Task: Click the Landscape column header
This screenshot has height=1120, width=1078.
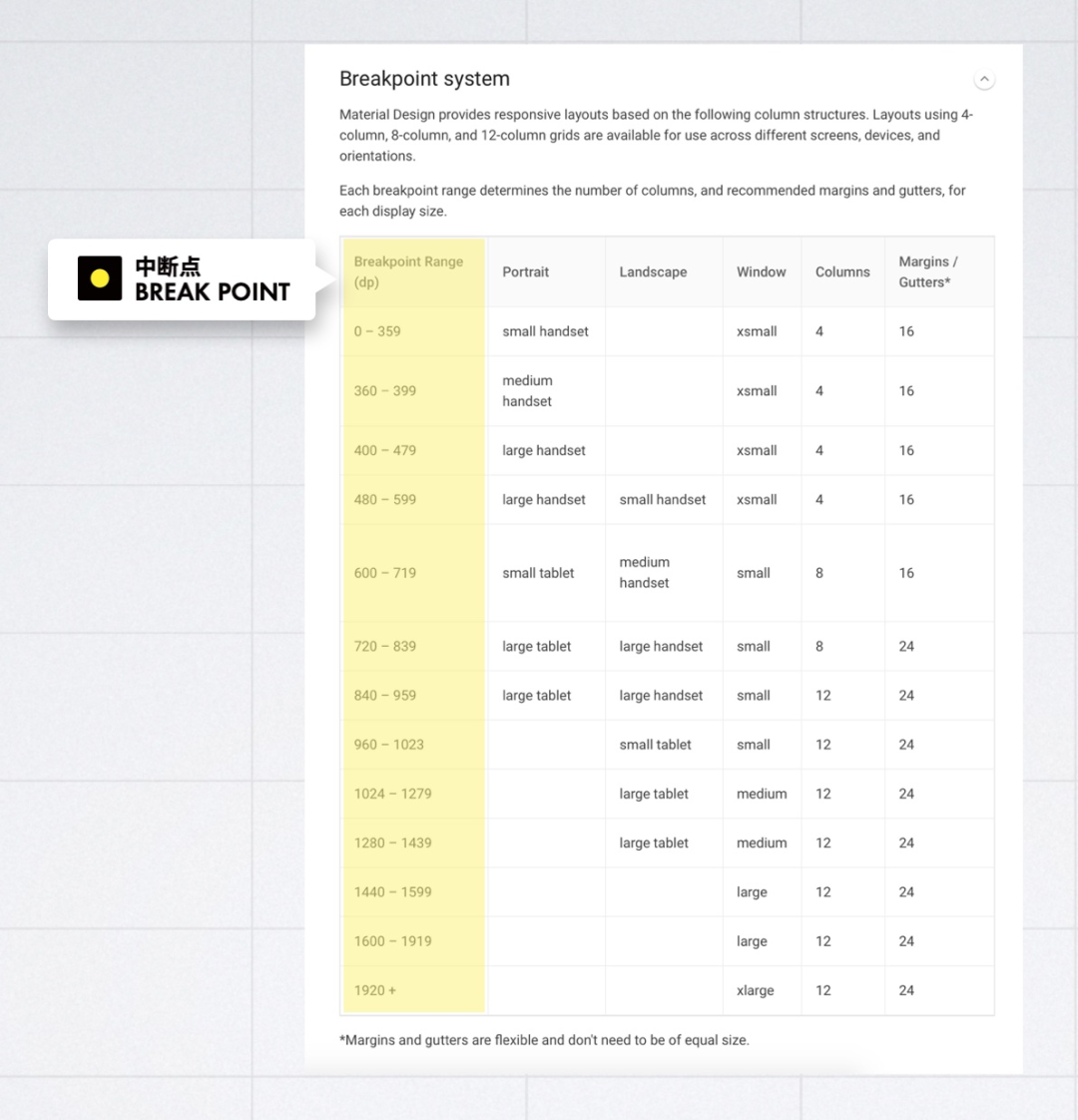Action: pyautogui.click(x=653, y=272)
